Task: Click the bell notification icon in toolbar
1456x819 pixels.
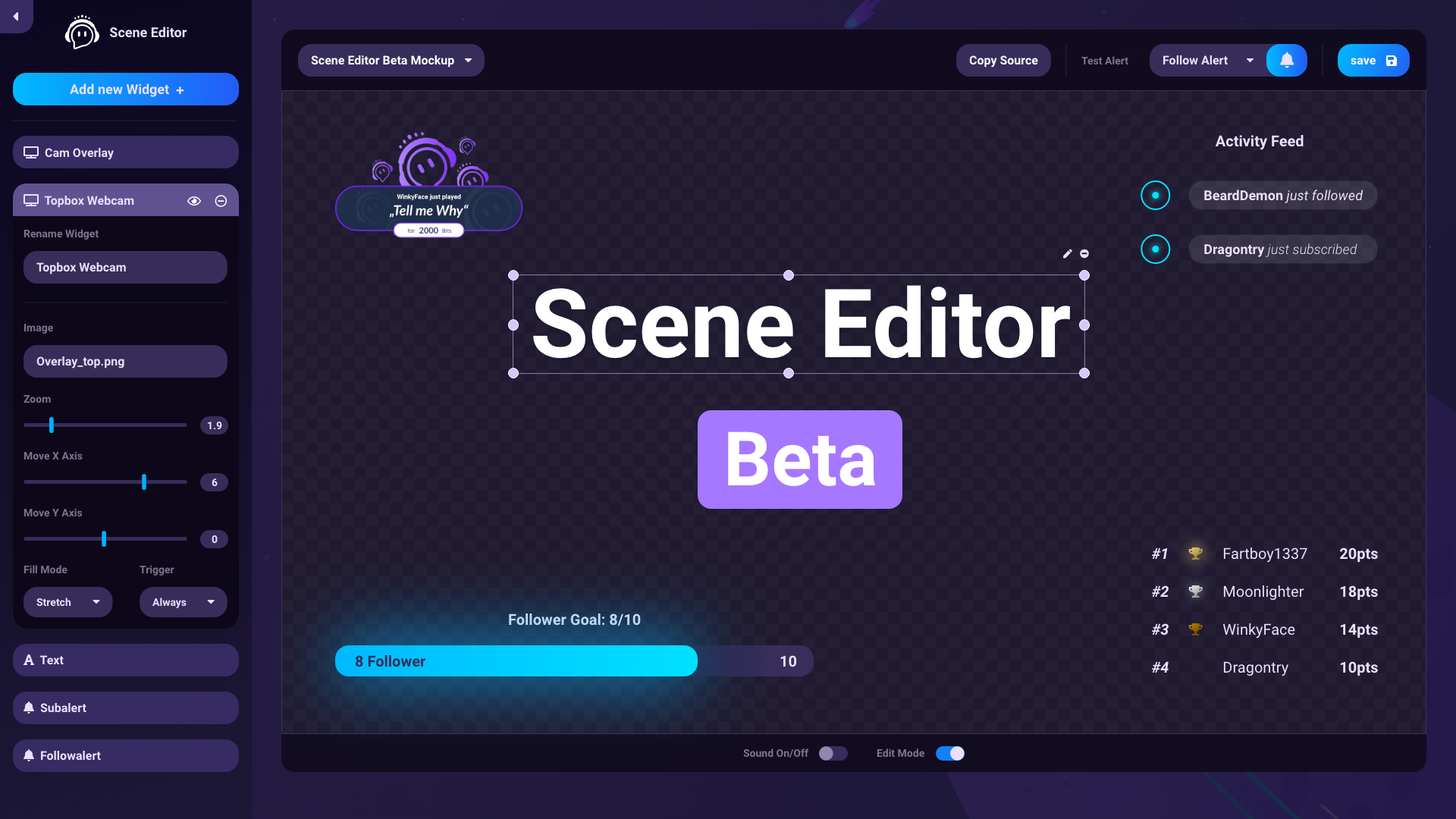Action: (1287, 60)
